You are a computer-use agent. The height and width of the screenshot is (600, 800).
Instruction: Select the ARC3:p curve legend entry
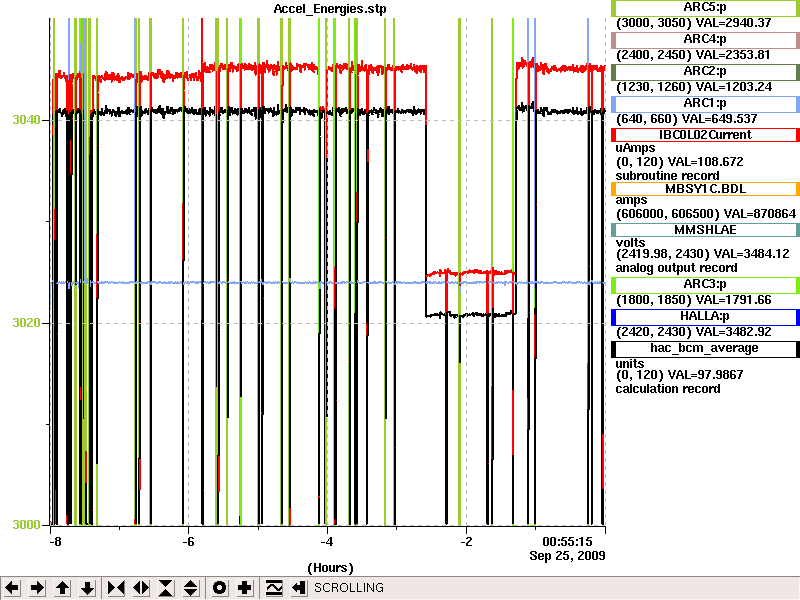[705, 285]
